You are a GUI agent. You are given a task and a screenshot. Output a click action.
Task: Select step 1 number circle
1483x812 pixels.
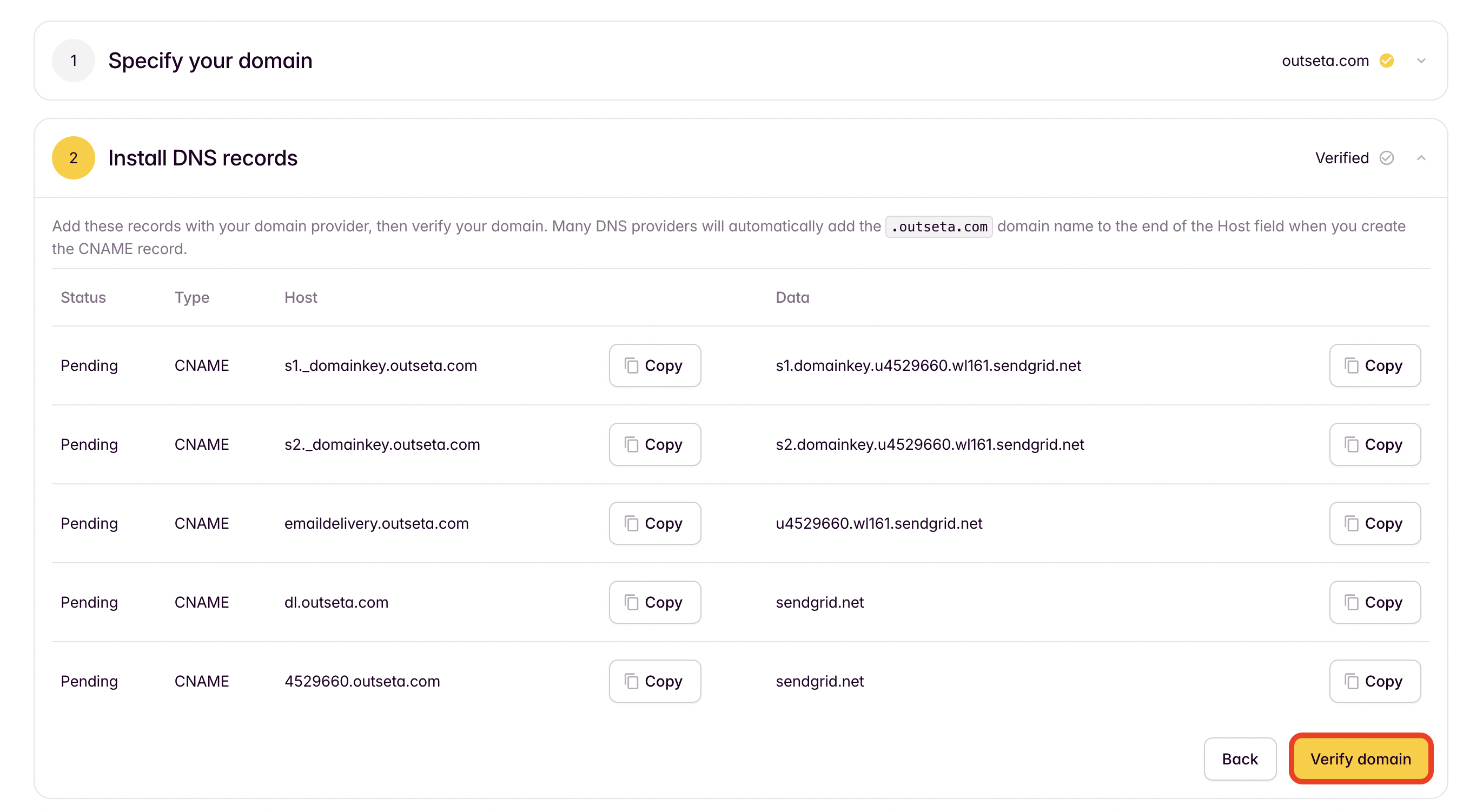coord(73,61)
